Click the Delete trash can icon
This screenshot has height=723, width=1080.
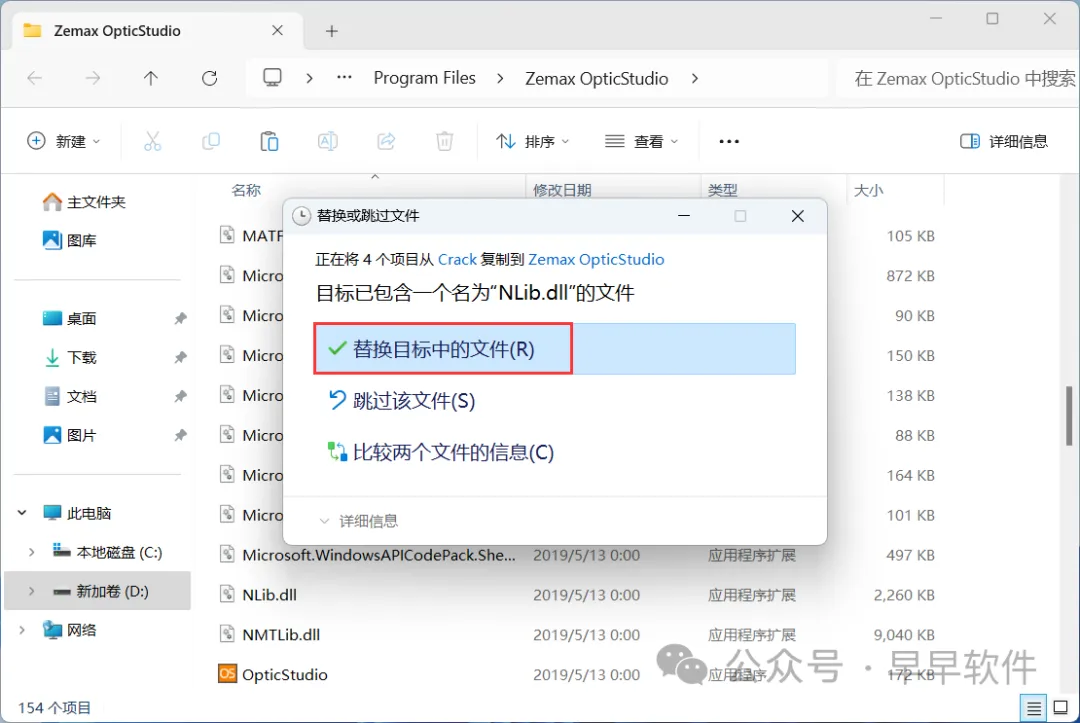pos(445,141)
